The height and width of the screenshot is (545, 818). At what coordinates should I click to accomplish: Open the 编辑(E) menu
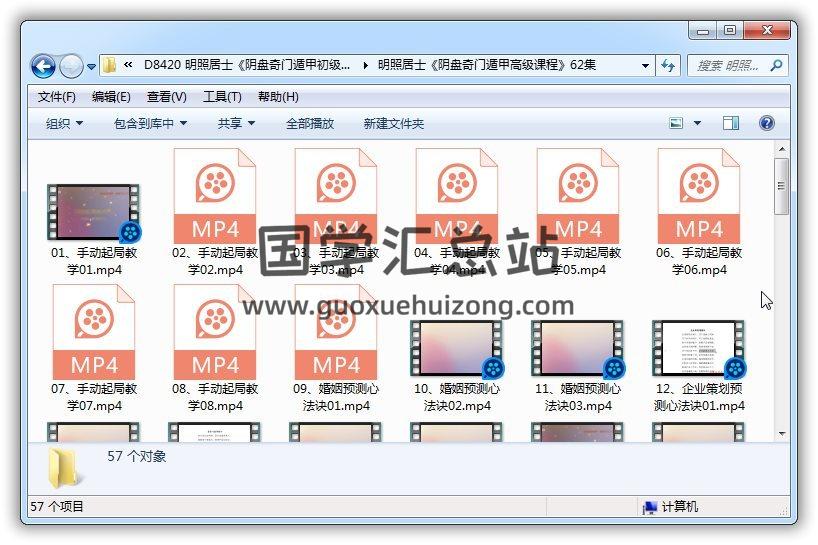pyautogui.click(x=111, y=97)
